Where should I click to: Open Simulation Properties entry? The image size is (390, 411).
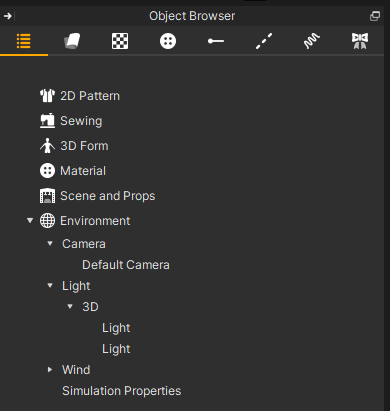tap(122, 391)
